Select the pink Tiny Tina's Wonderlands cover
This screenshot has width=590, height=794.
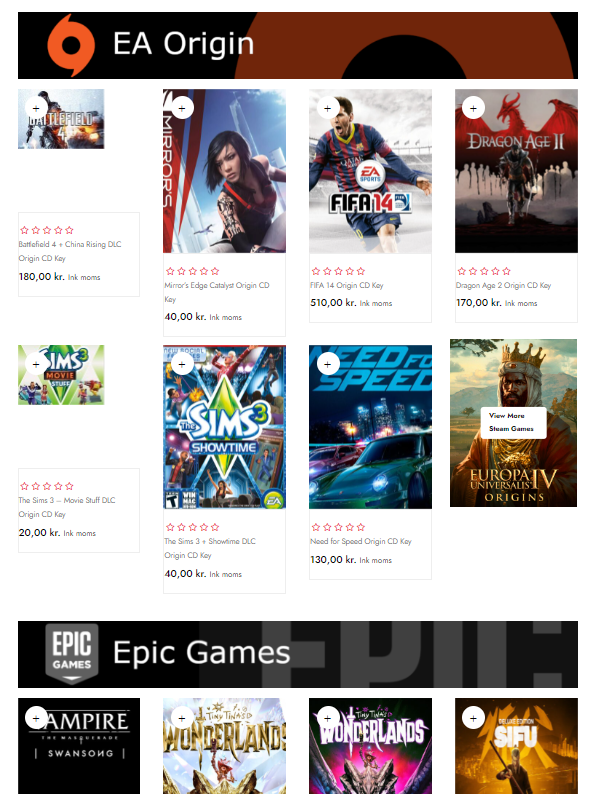[x=370, y=746]
